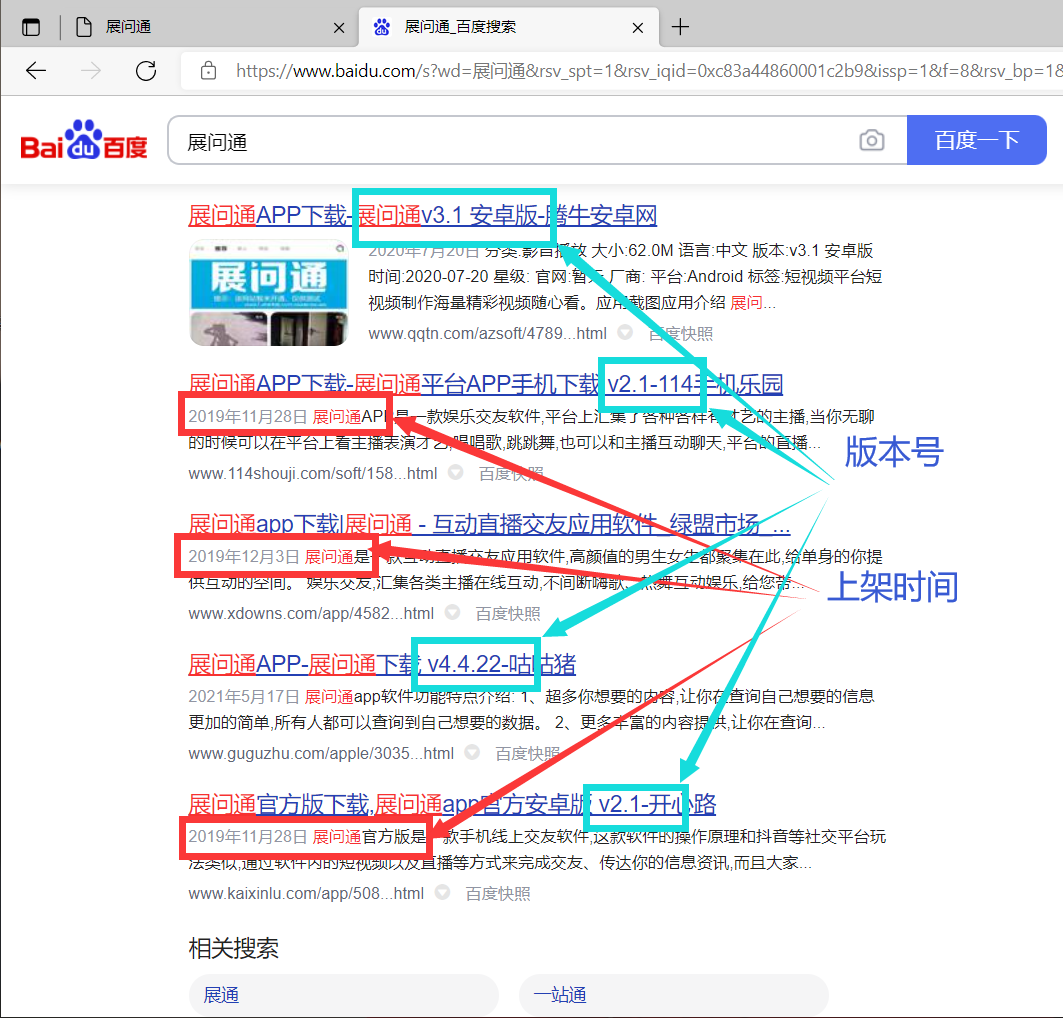Viewport: 1063px width, 1018px height.
Task: Visit the www.qqtn.com result URL
Action: [x=487, y=333]
